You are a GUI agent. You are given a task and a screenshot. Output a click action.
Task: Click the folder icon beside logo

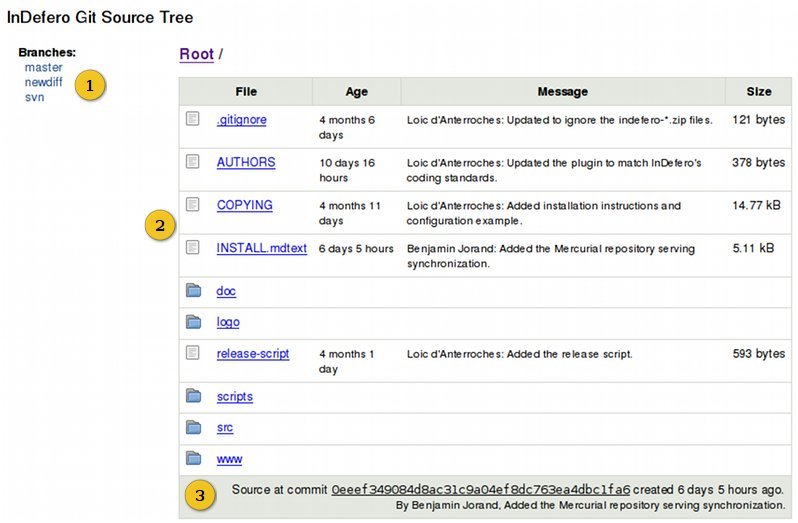[x=193, y=322]
